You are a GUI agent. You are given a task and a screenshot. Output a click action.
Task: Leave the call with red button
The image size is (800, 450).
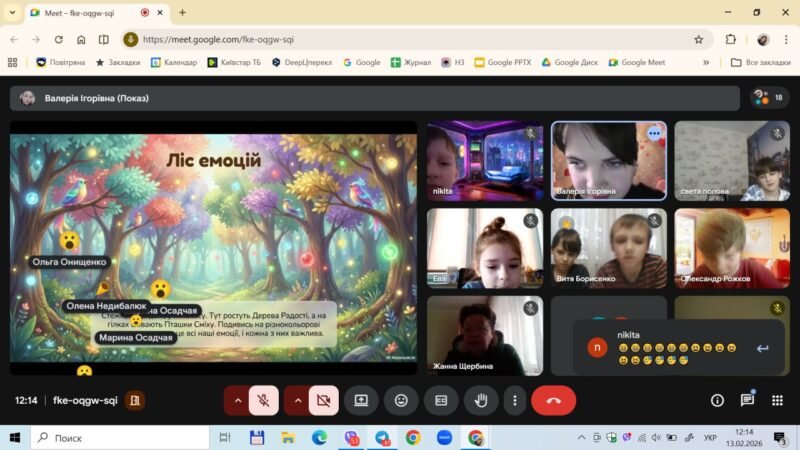553,400
